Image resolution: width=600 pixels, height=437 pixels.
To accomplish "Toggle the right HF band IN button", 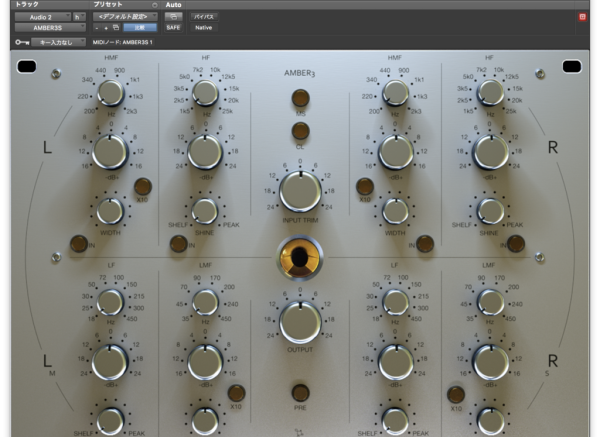I will click(x=515, y=244).
